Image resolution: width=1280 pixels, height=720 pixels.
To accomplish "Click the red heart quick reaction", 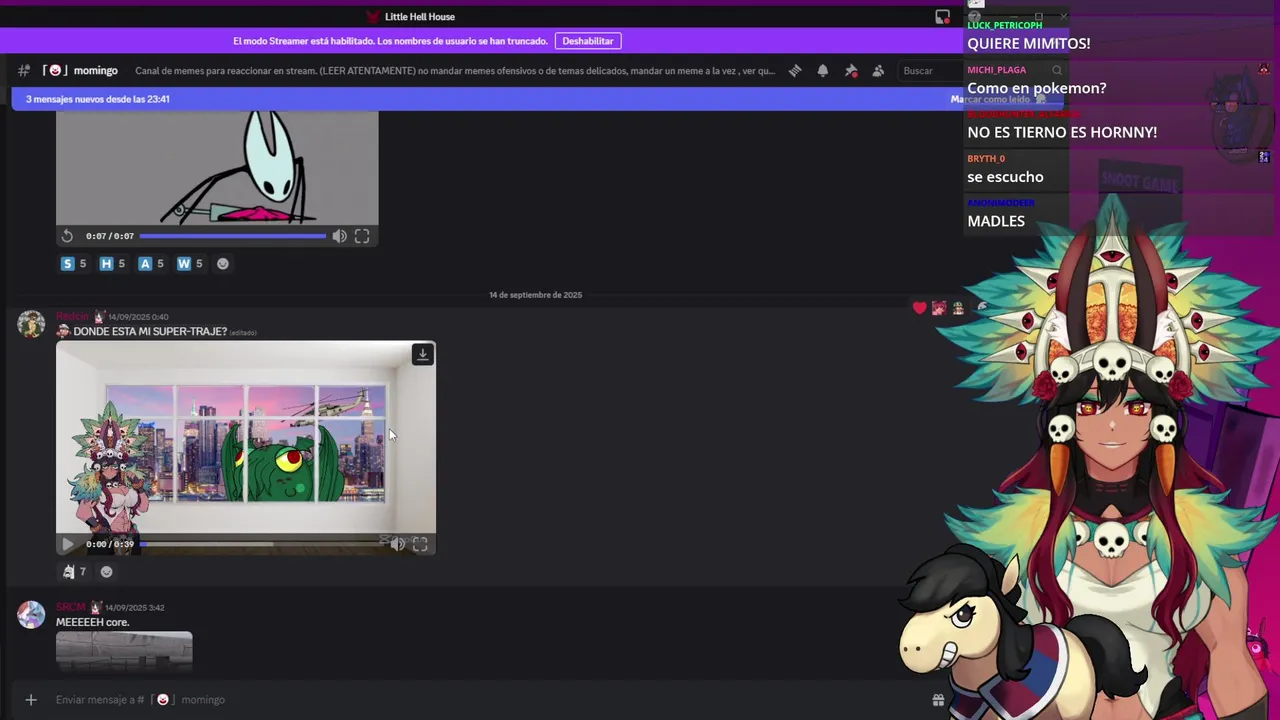I will point(920,308).
